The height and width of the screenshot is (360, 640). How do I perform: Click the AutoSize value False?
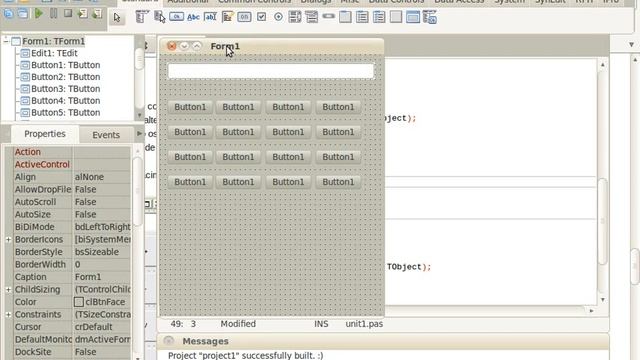[x=86, y=214]
